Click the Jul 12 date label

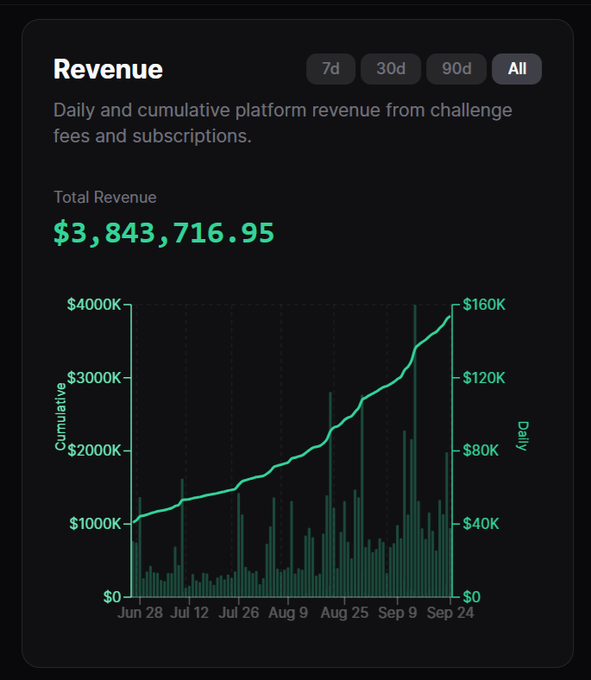pyautogui.click(x=189, y=613)
